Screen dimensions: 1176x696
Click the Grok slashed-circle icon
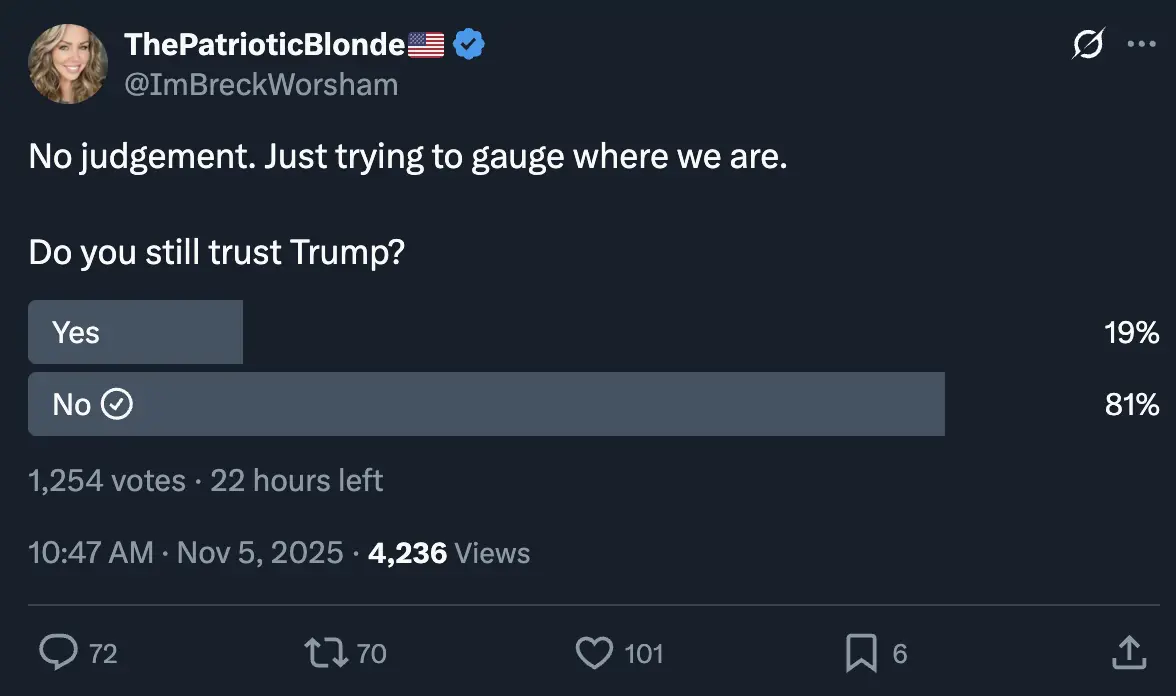point(1088,44)
